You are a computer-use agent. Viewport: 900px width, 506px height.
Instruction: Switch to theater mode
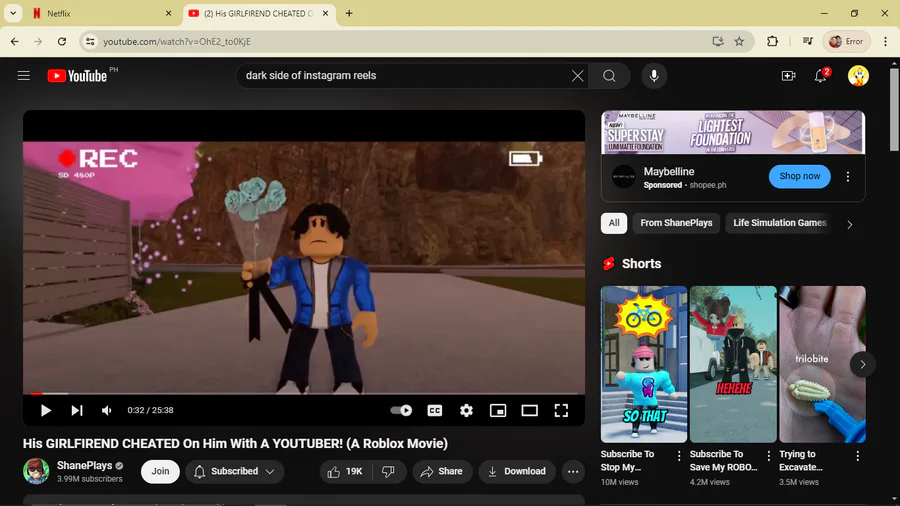529,410
